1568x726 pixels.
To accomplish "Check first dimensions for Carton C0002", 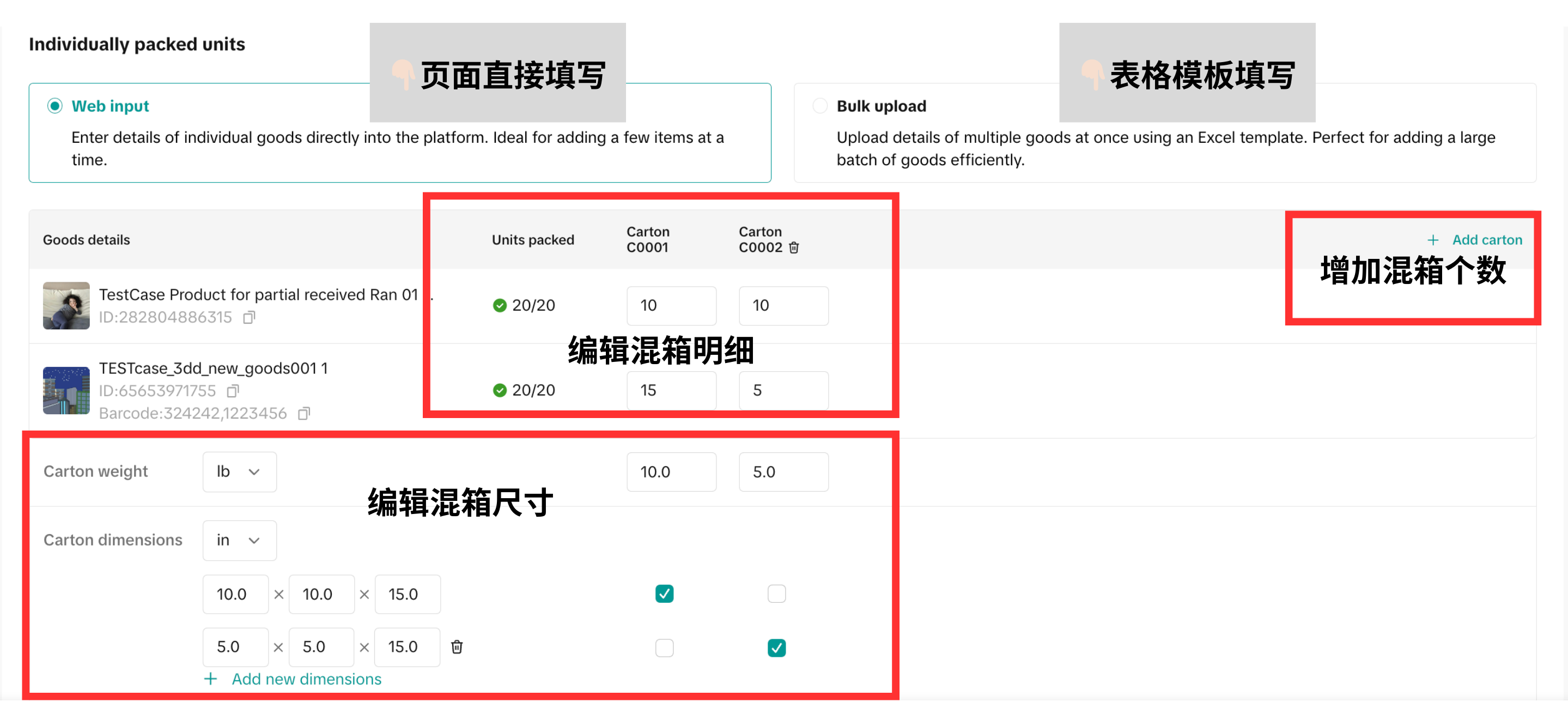I will click(x=776, y=594).
